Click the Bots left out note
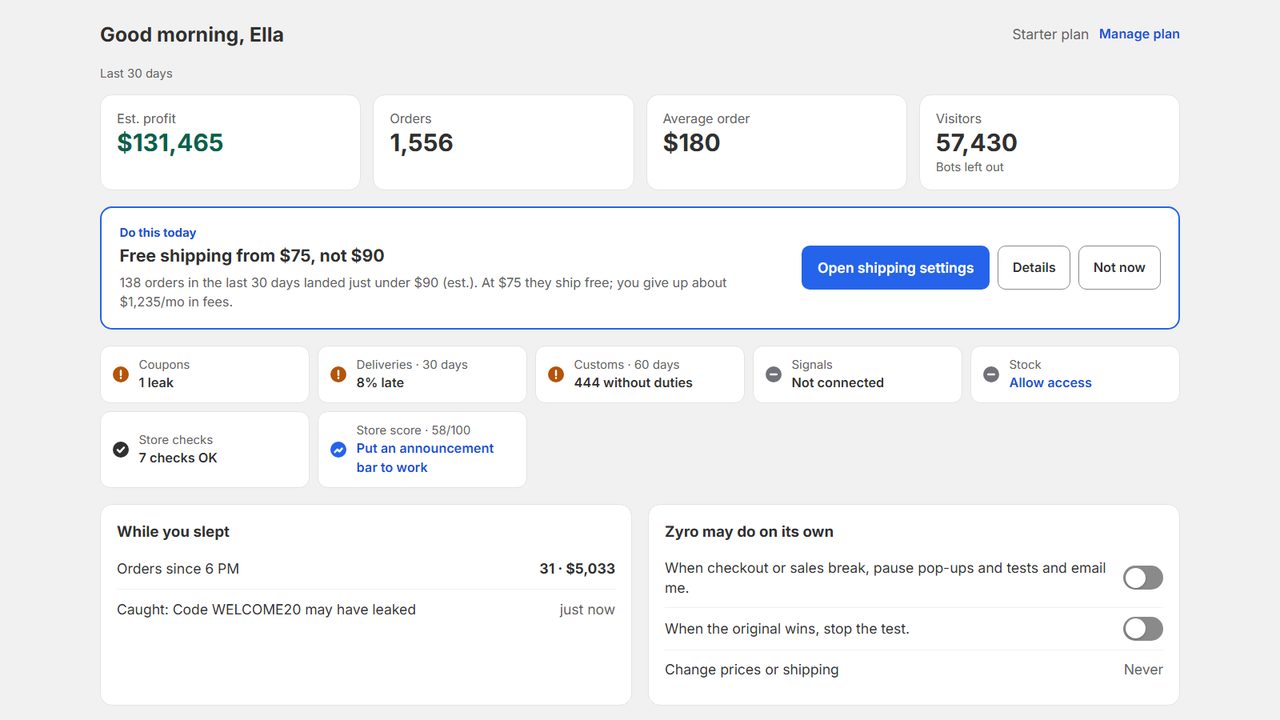The height and width of the screenshot is (720, 1280). (x=970, y=167)
